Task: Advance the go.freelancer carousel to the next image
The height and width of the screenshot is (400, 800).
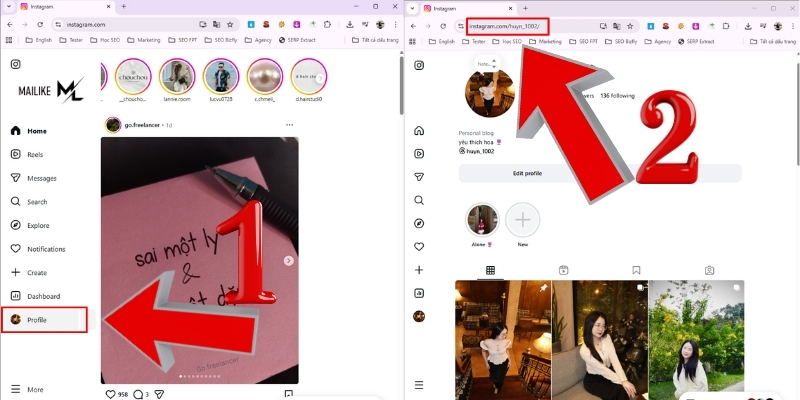Action: (289, 261)
